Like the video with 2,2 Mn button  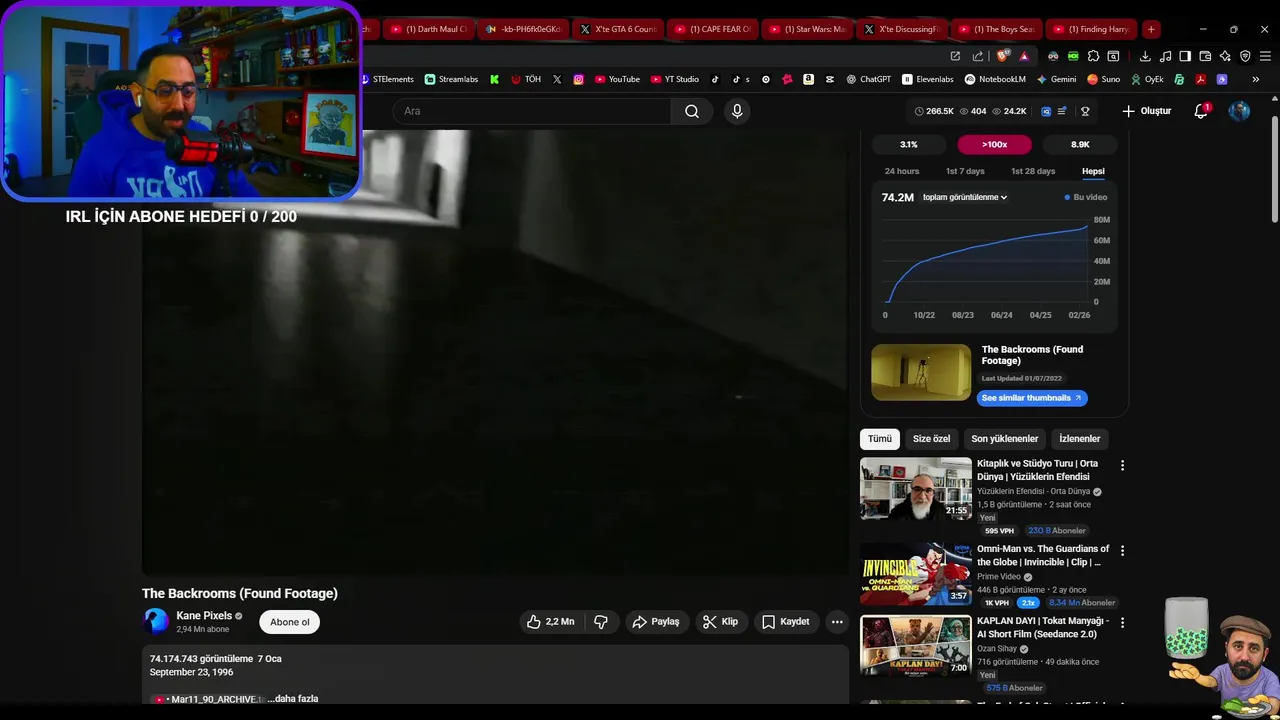[x=551, y=622]
